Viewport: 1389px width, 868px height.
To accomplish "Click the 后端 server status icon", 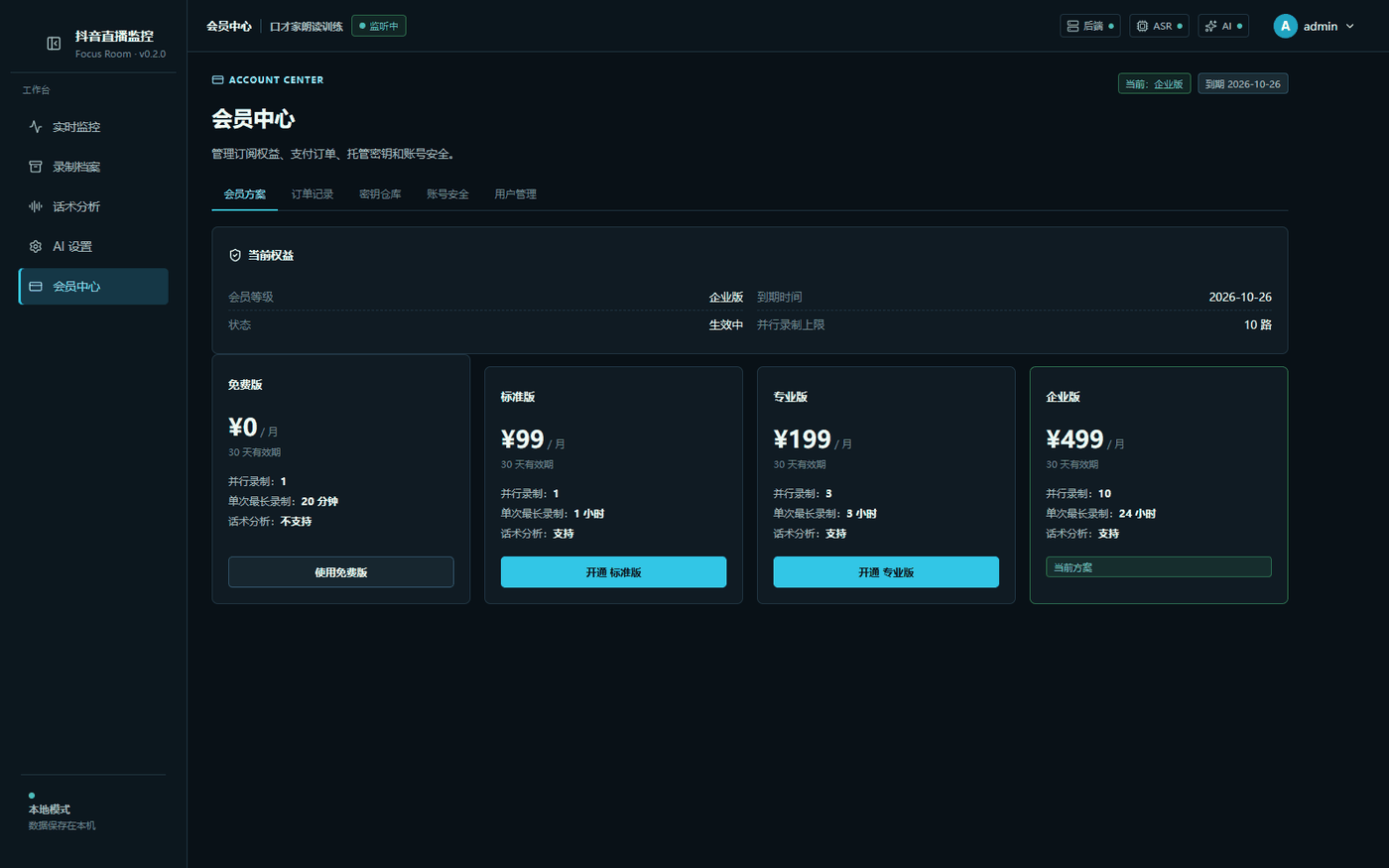I will tap(1073, 26).
